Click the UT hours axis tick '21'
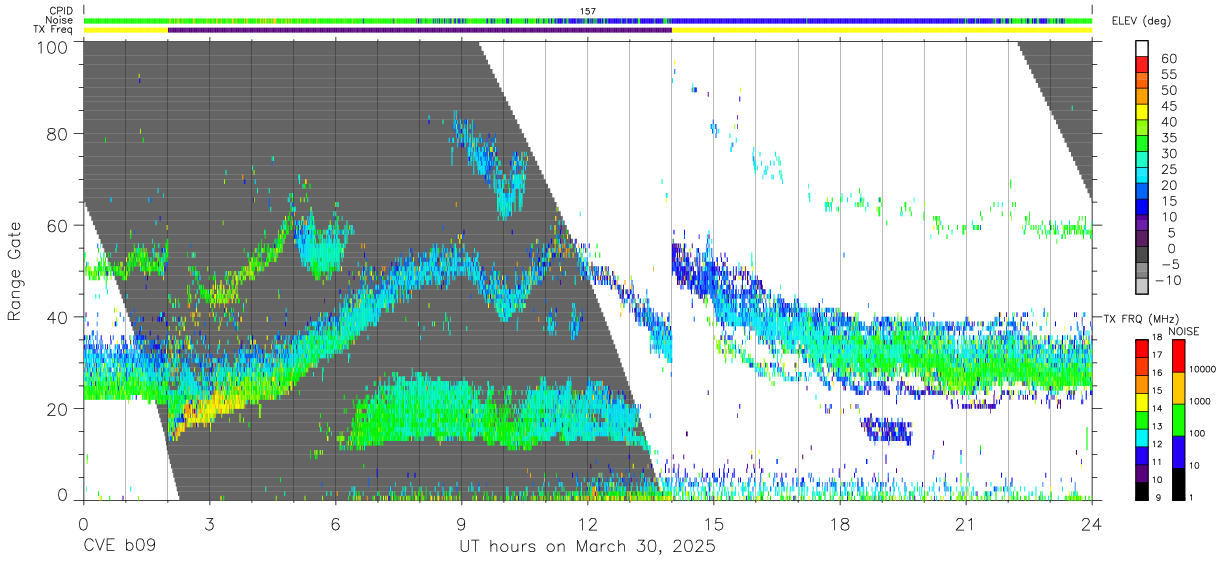The image size is (1228, 567). pos(966,524)
